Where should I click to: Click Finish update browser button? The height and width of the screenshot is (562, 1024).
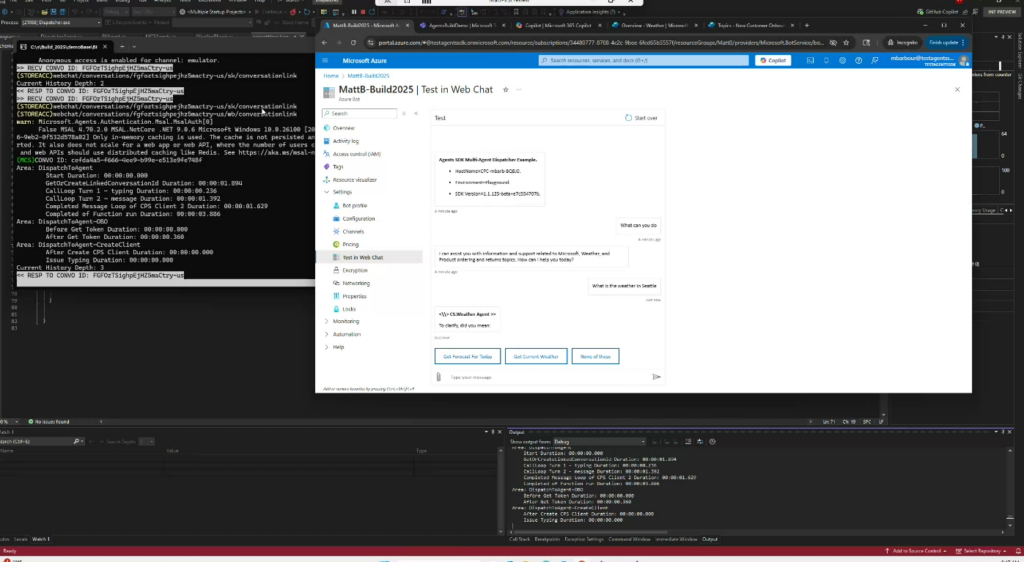point(946,43)
